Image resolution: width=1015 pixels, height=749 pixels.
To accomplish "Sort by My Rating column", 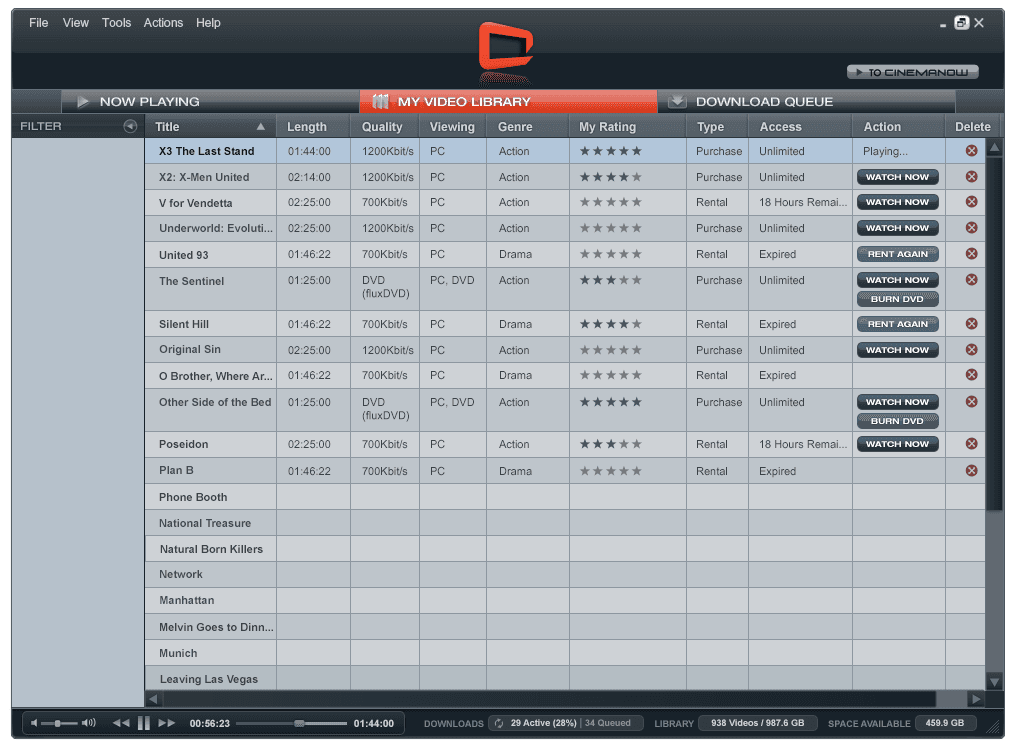I will 627,127.
